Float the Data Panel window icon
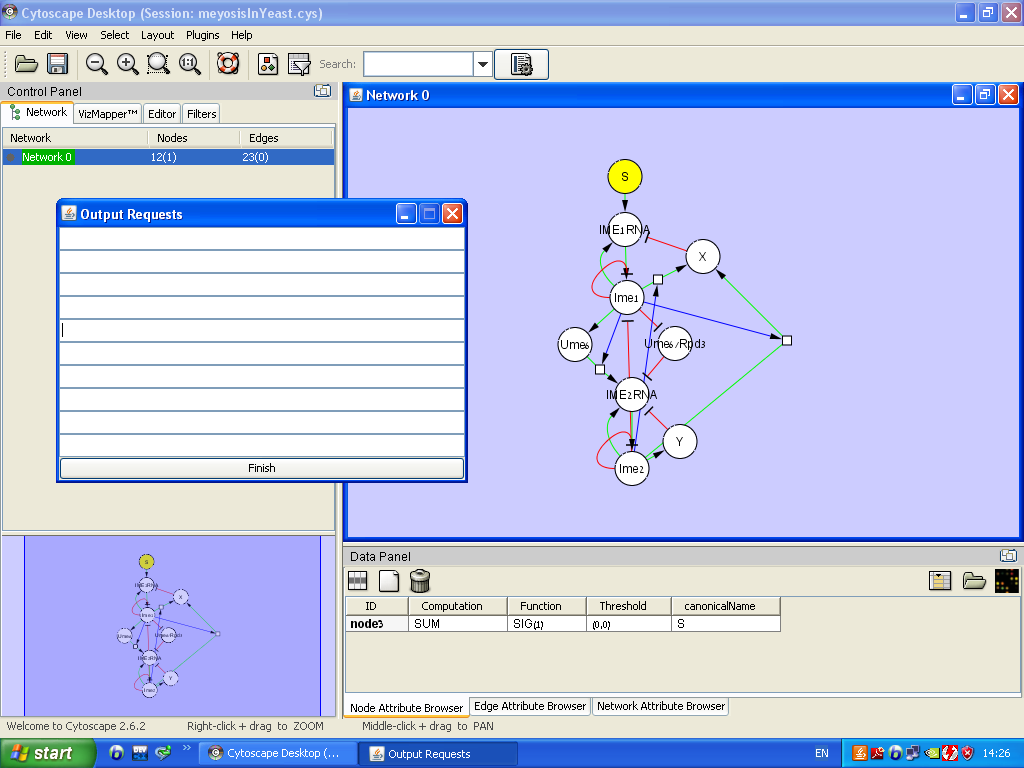 point(1008,556)
